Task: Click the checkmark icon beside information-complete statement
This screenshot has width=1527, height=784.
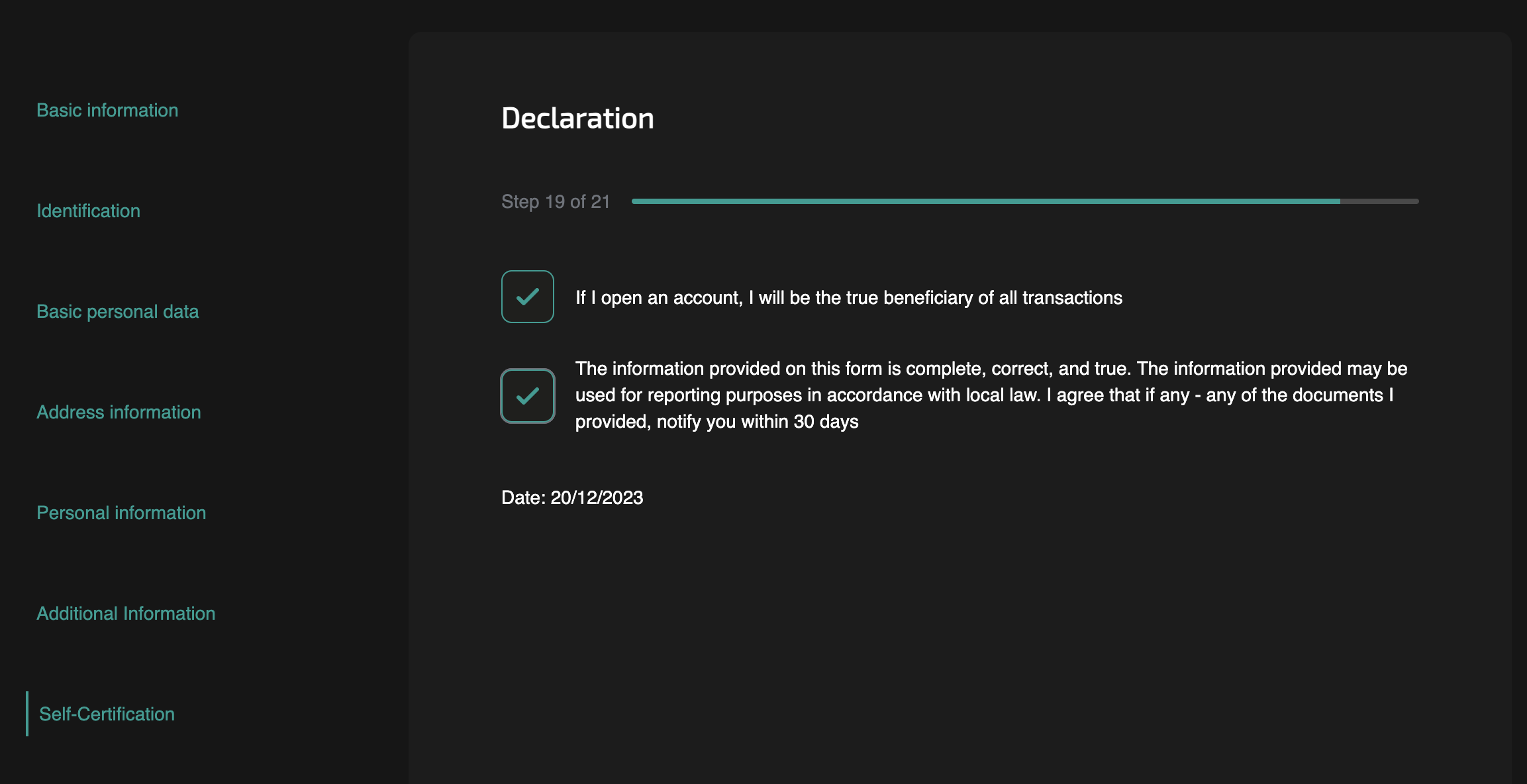Action: click(528, 396)
